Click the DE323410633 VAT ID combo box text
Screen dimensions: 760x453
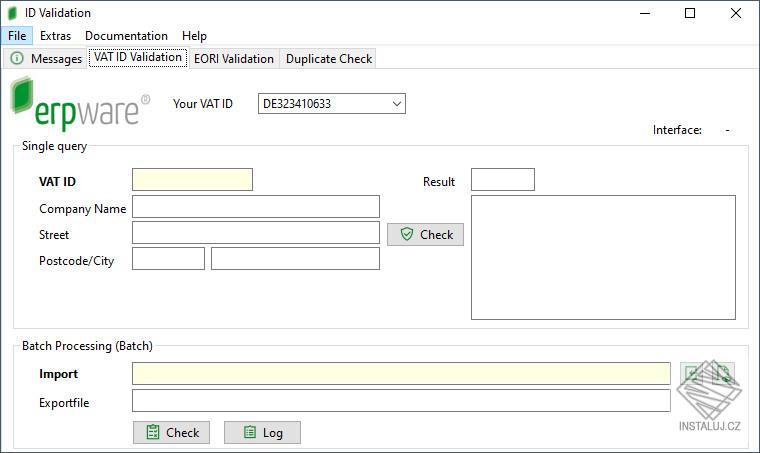pos(297,104)
